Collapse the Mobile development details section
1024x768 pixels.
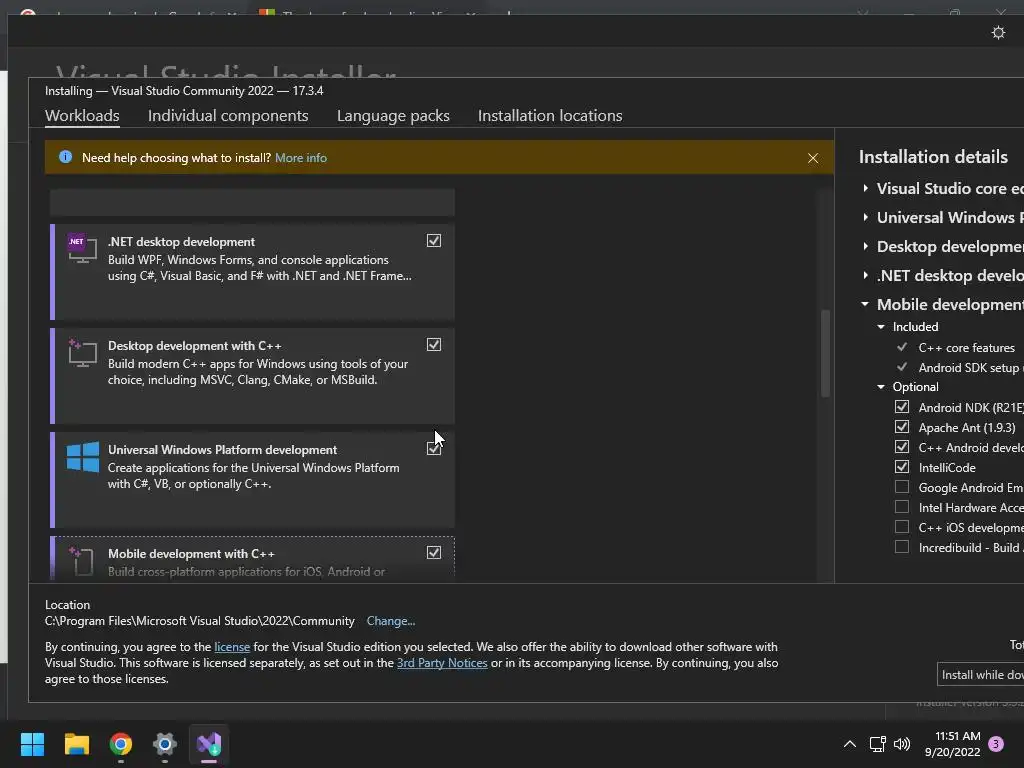[865, 304]
